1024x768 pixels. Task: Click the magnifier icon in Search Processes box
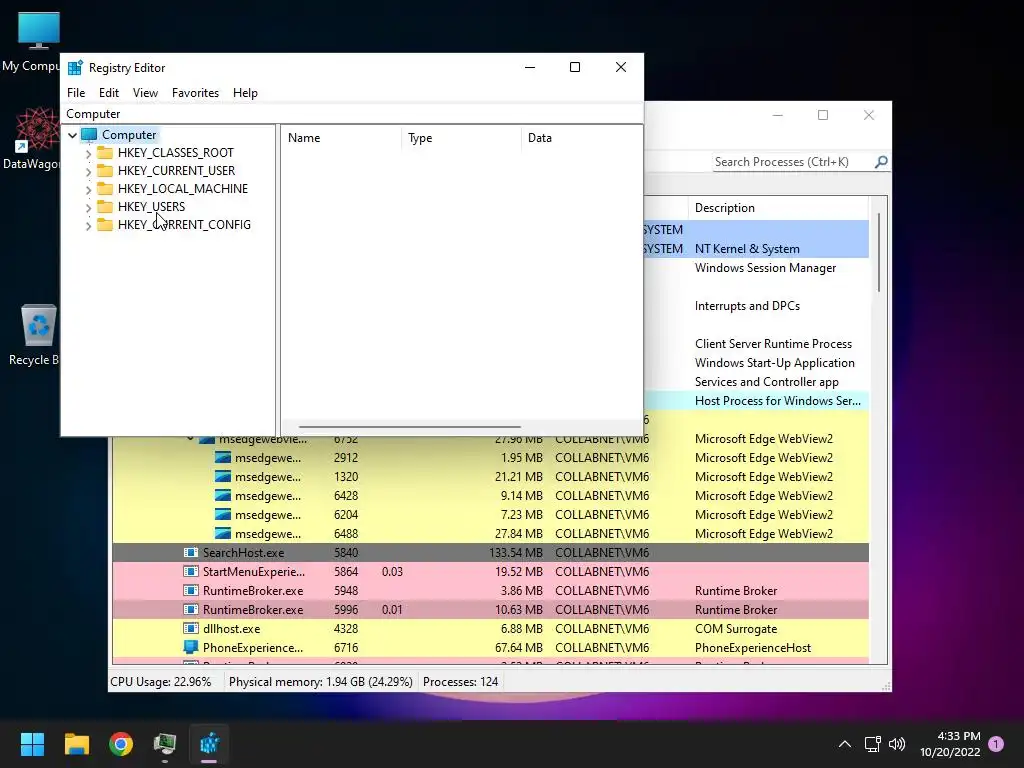coord(881,161)
